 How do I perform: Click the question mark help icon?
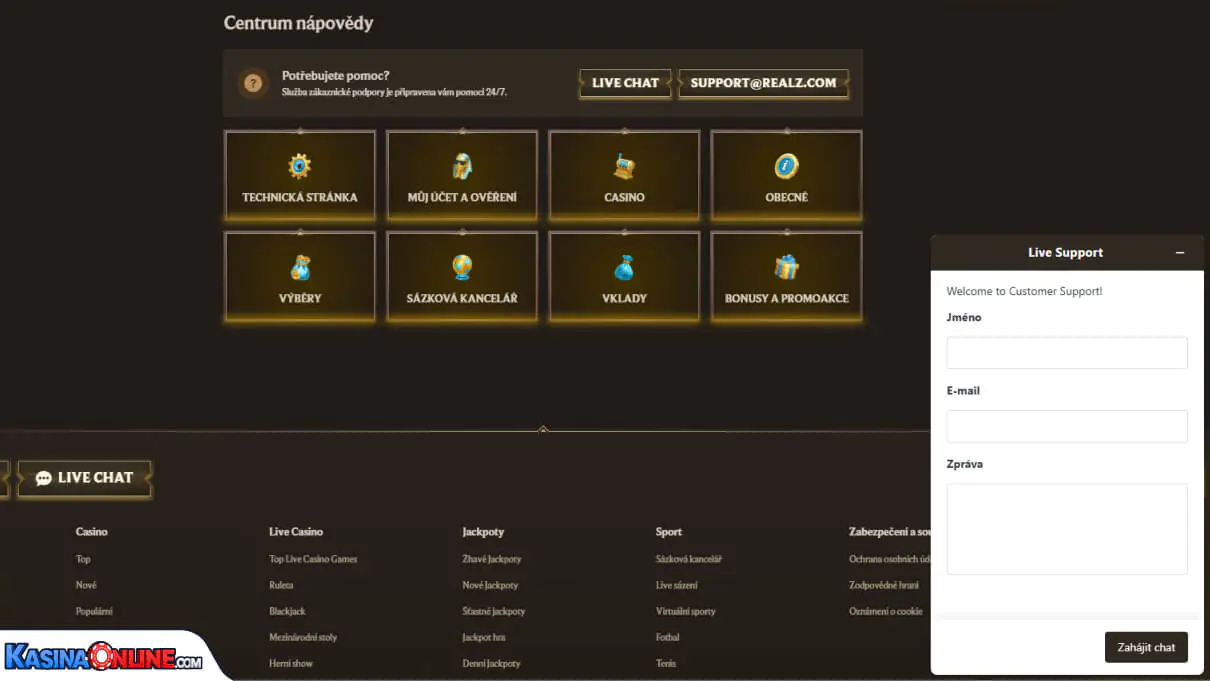[x=253, y=83]
